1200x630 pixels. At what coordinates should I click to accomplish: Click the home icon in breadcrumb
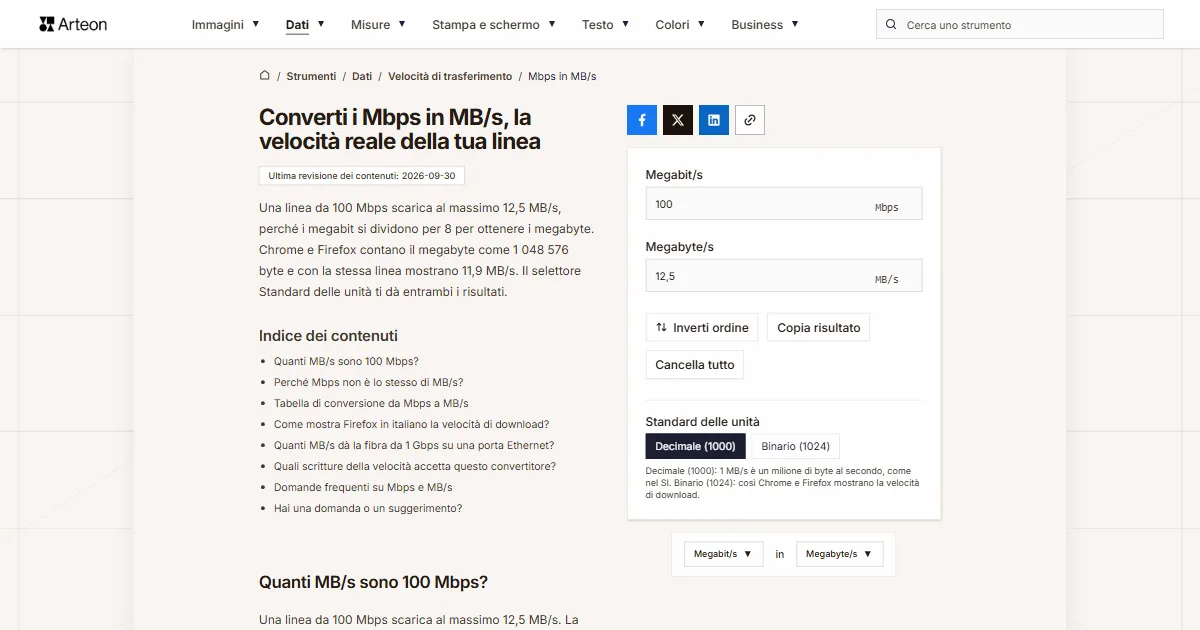pos(265,76)
